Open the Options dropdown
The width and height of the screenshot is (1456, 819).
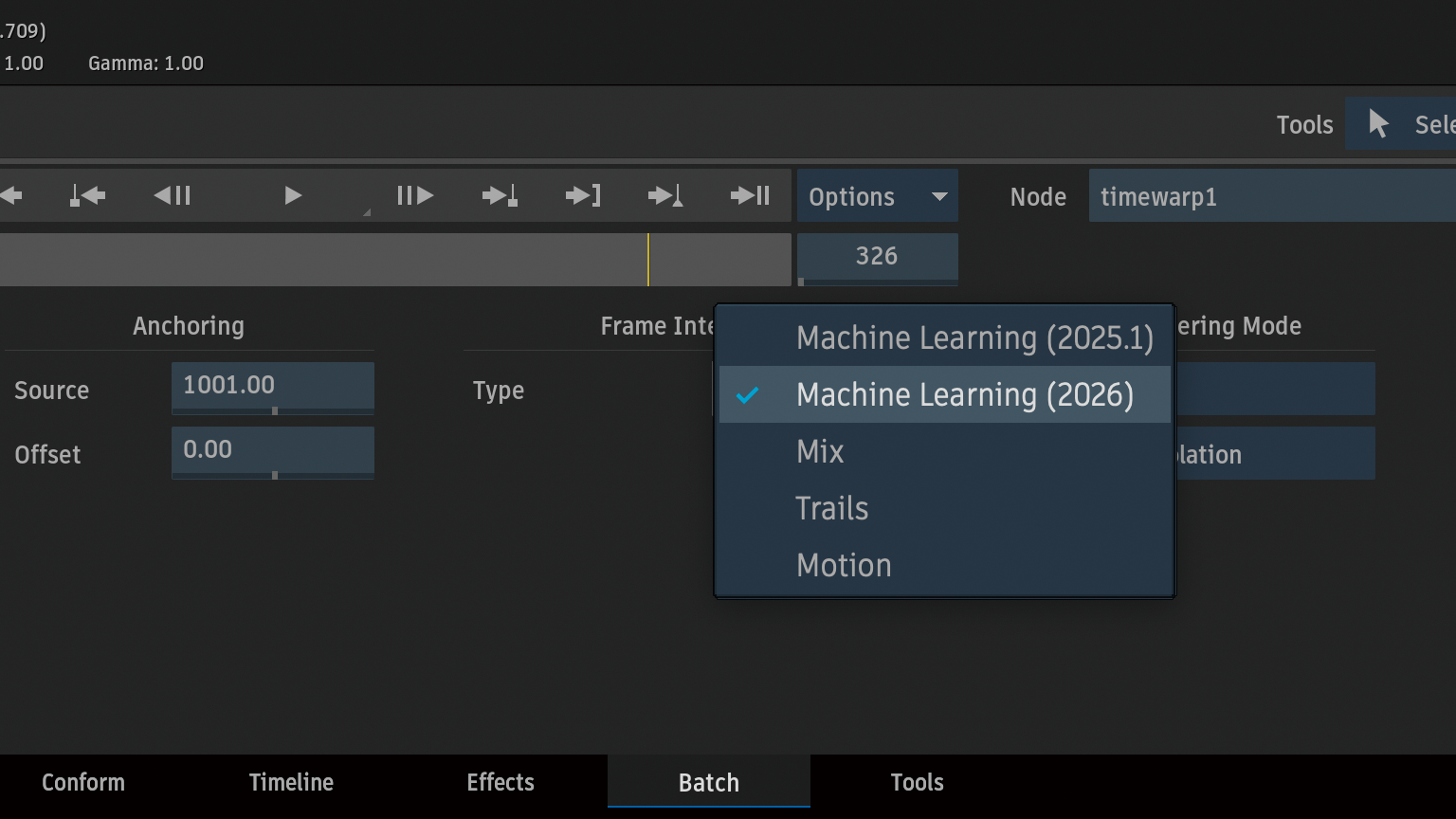coord(877,196)
